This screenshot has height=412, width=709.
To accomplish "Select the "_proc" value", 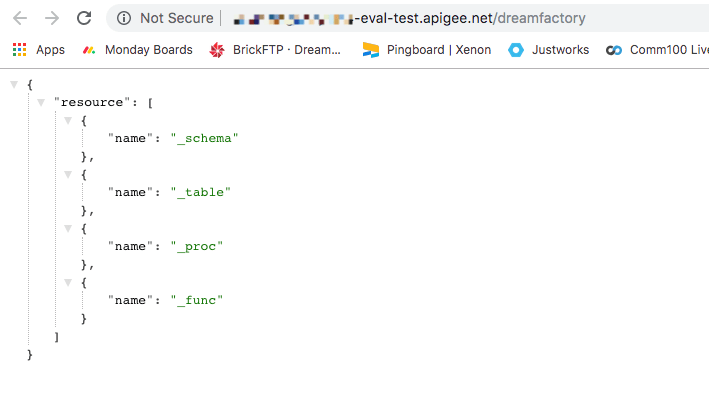I will (x=197, y=246).
